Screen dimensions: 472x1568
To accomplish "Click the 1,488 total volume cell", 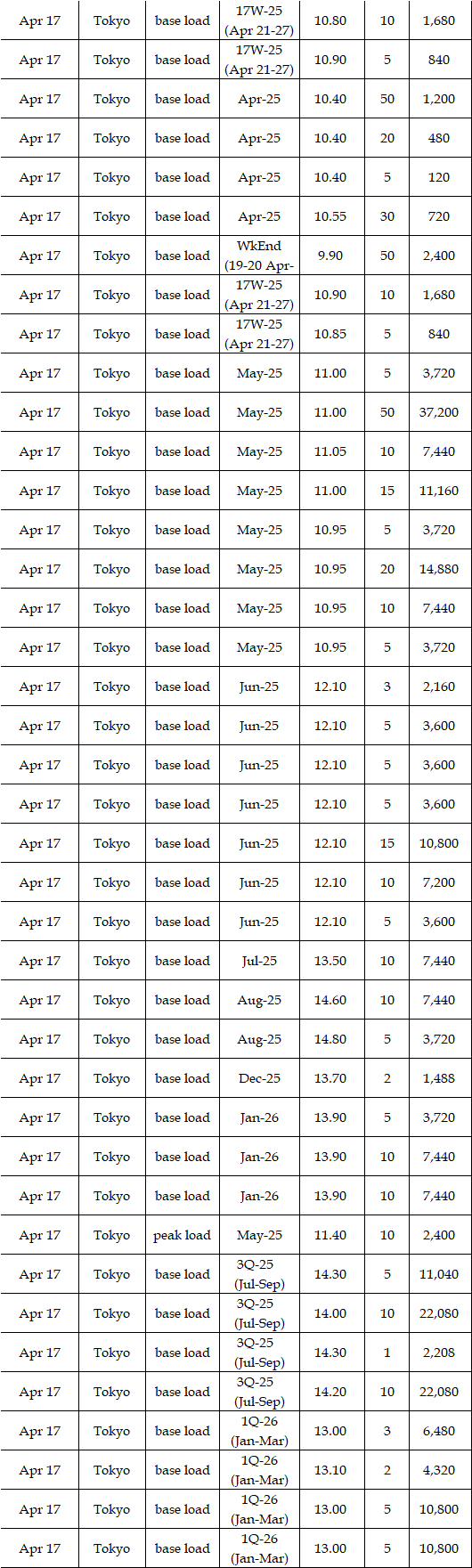I will (438, 1078).
